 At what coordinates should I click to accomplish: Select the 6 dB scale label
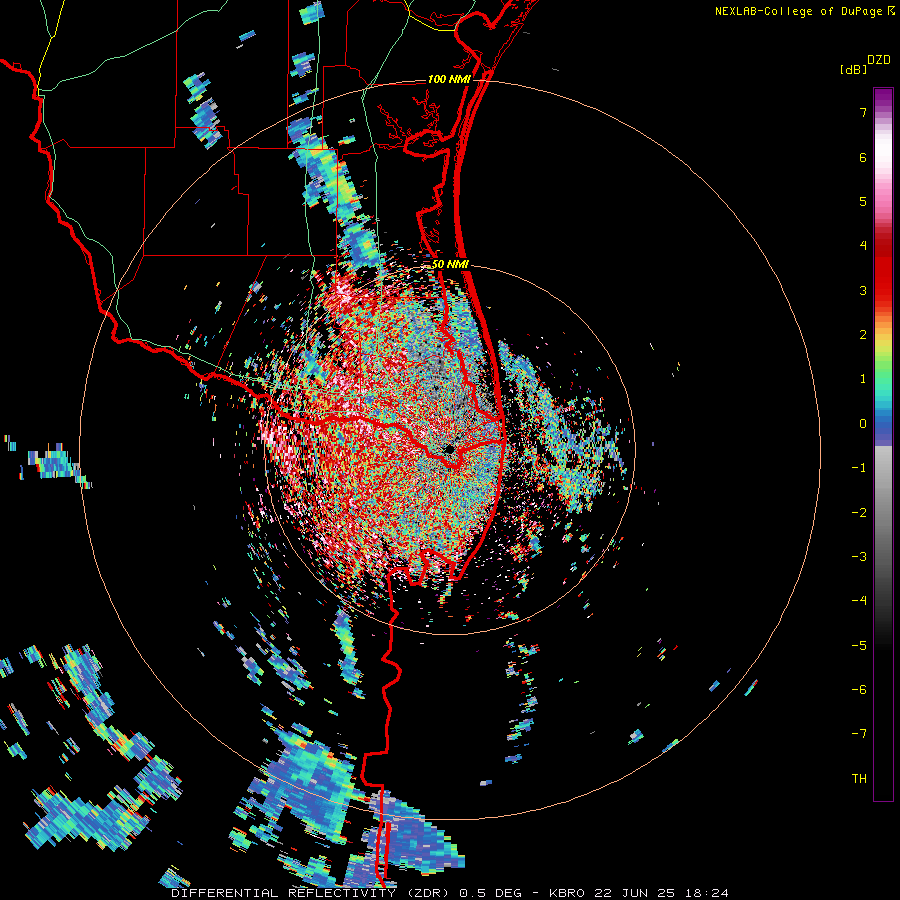tap(863, 157)
